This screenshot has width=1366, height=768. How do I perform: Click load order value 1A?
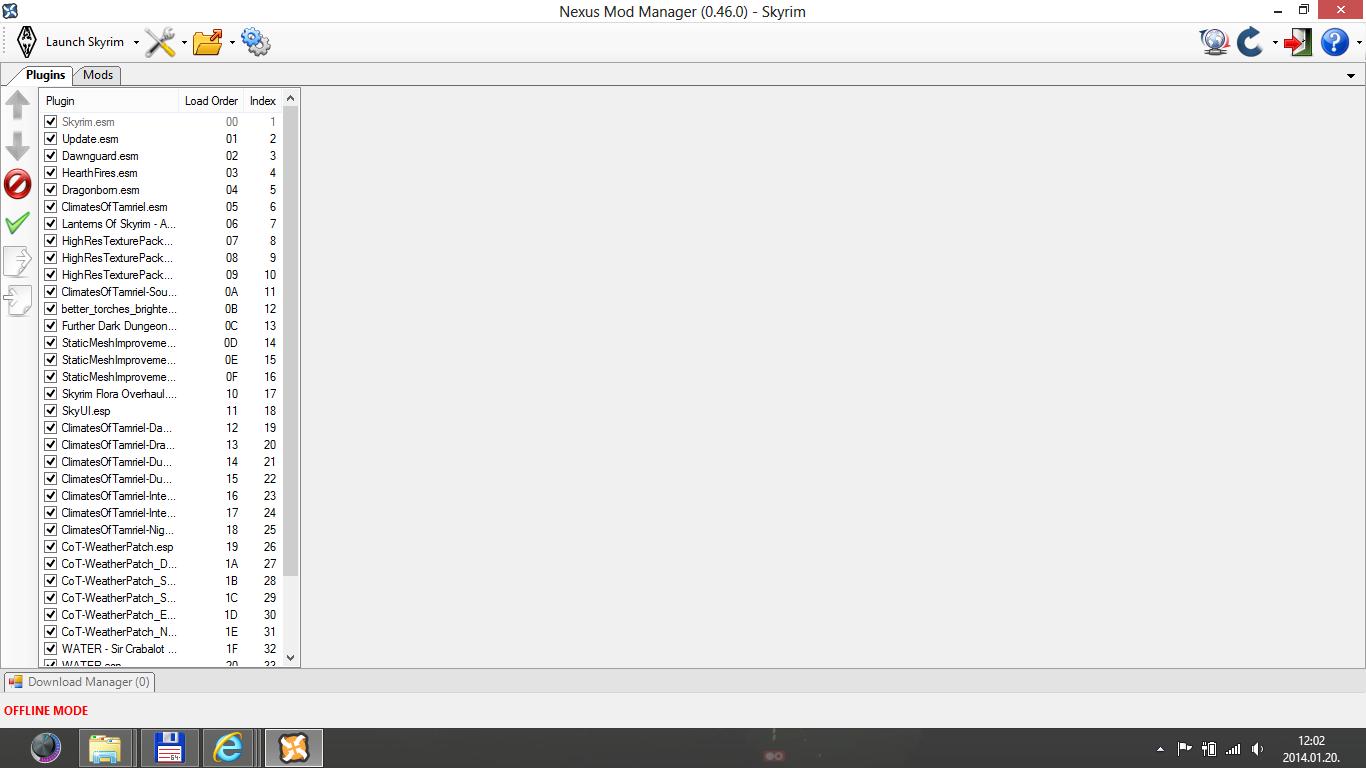(x=231, y=564)
